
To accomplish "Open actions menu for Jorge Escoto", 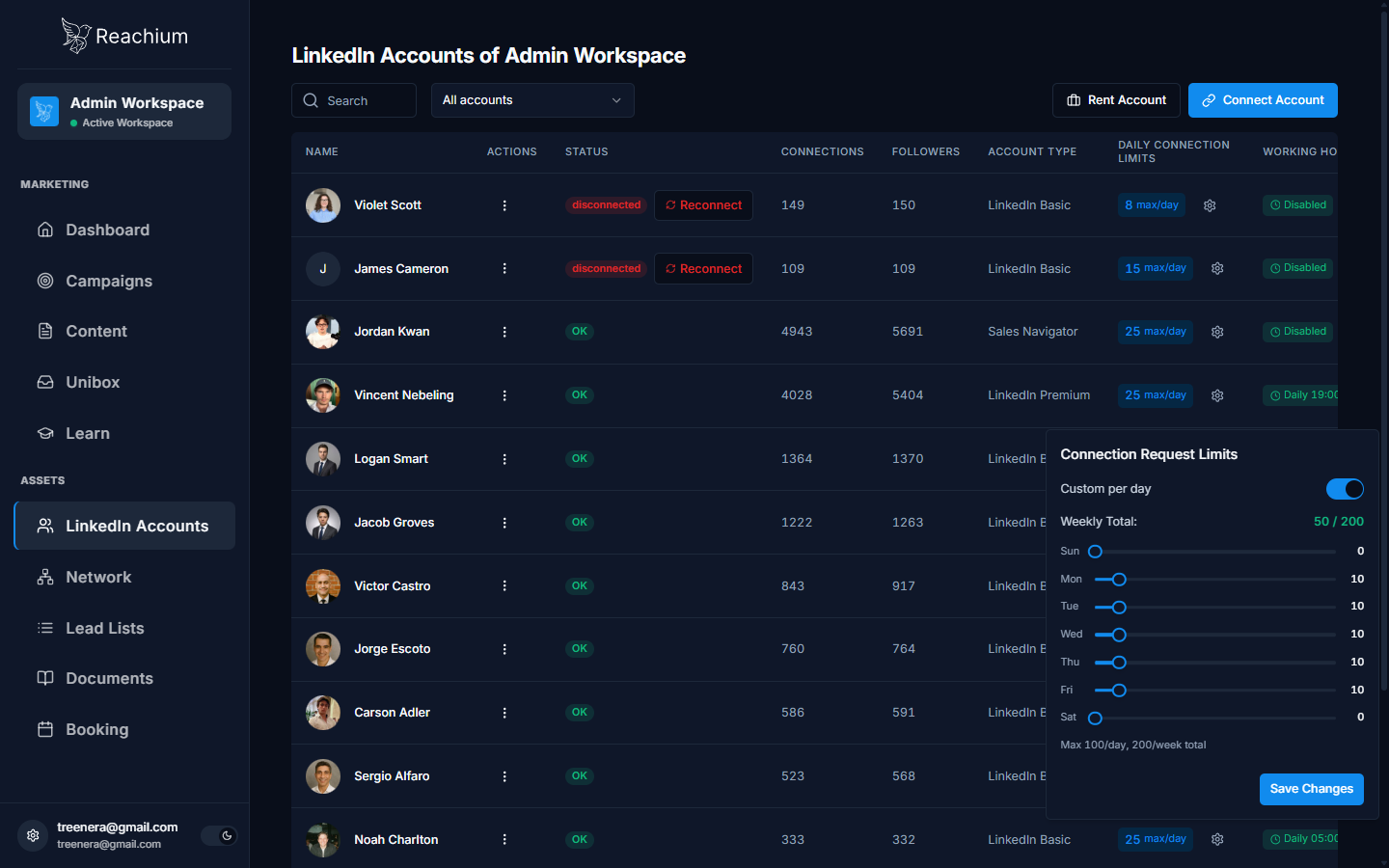I will [x=504, y=649].
